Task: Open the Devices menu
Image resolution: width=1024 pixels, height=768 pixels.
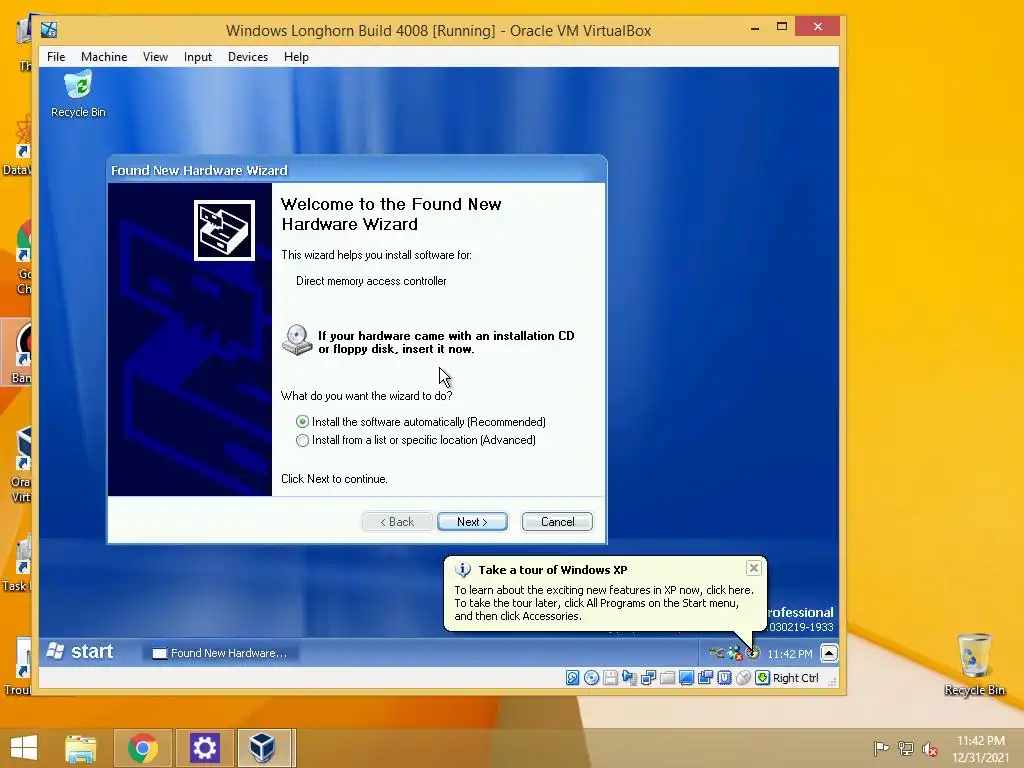Action: point(248,57)
